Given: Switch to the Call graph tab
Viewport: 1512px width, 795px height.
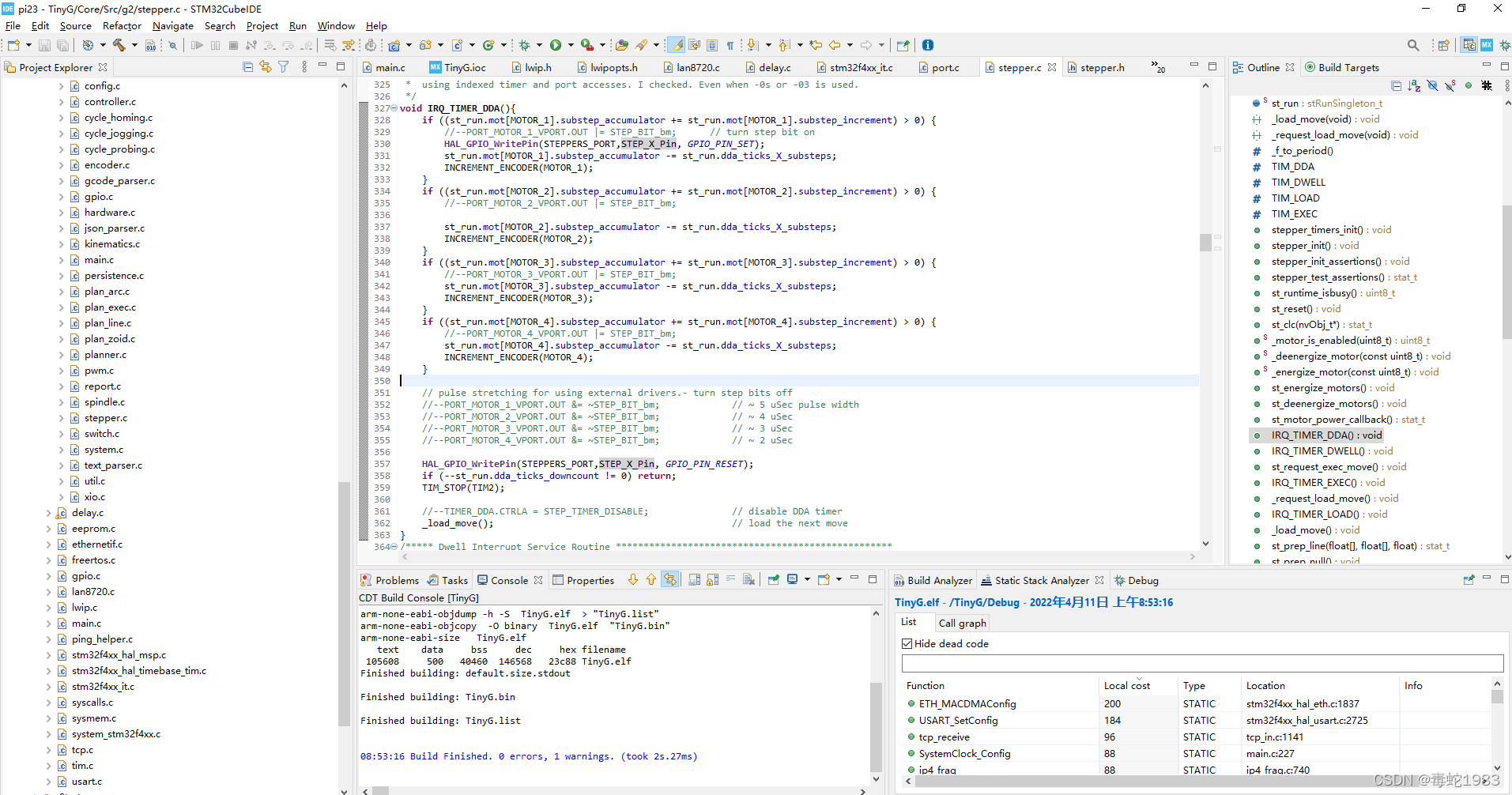Looking at the screenshot, I should pyautogui.click(x=962, y=623).
